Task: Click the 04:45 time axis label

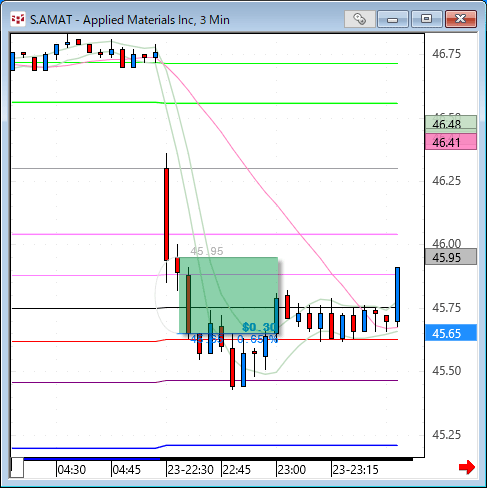Action: coord(127,470)
